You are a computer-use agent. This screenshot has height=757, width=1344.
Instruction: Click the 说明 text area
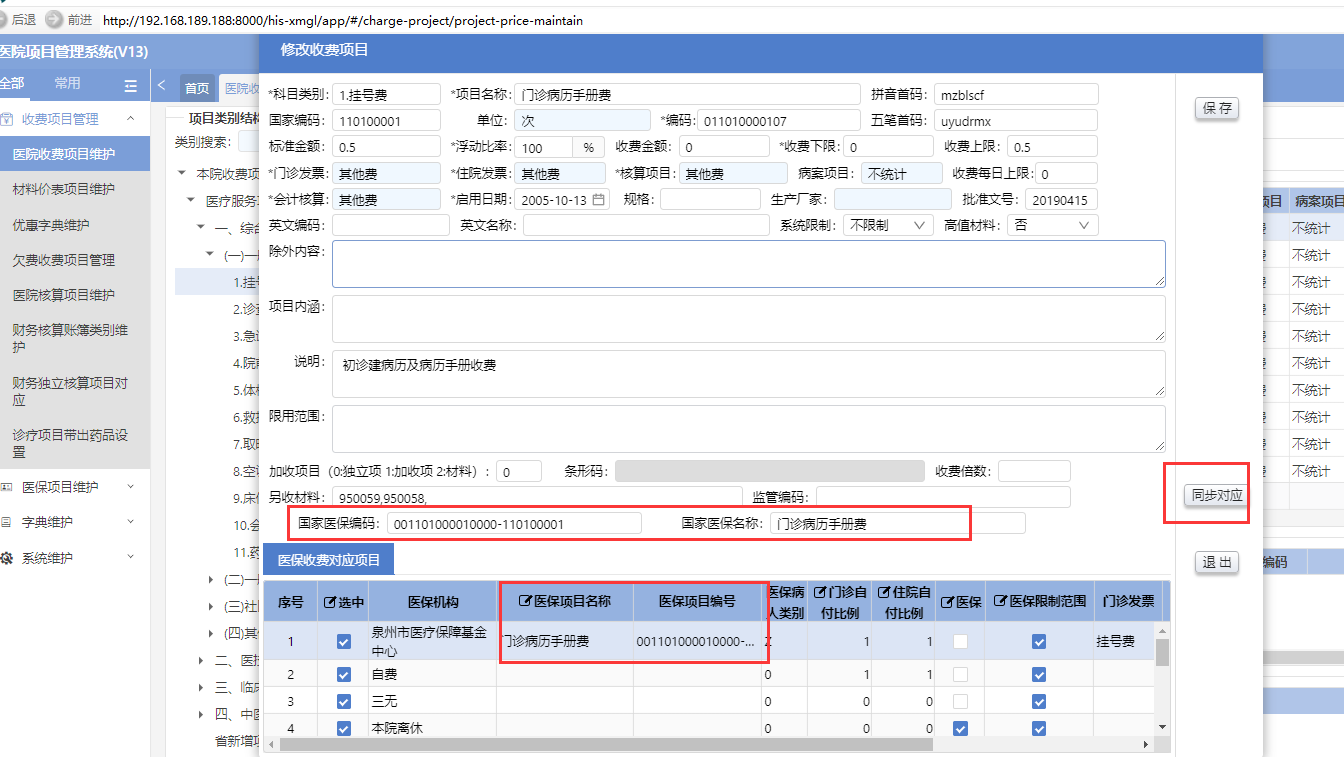click(749, 373)
